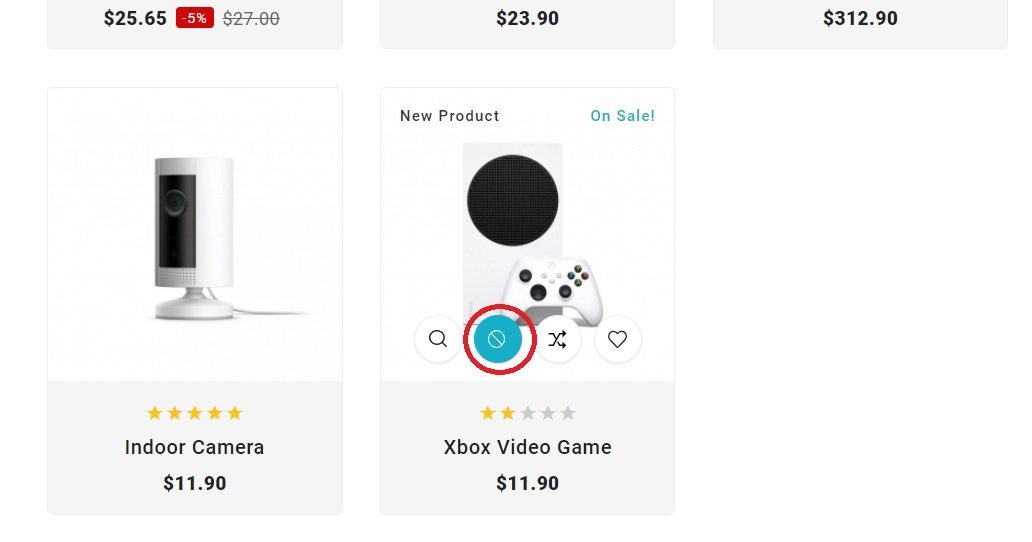Viewport: 1032px width, 542px height.
Task: Click the $312.90 price
Action: point(860,18)
